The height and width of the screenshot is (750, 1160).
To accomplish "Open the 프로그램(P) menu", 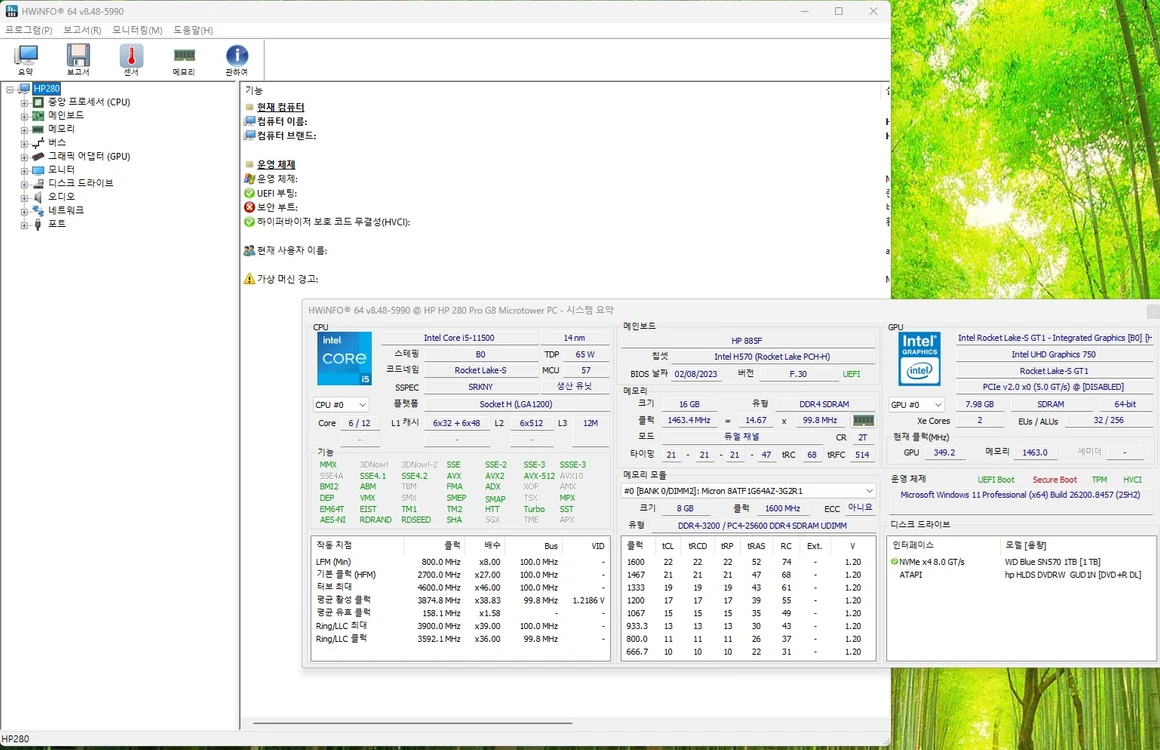I will coord(28,30).
